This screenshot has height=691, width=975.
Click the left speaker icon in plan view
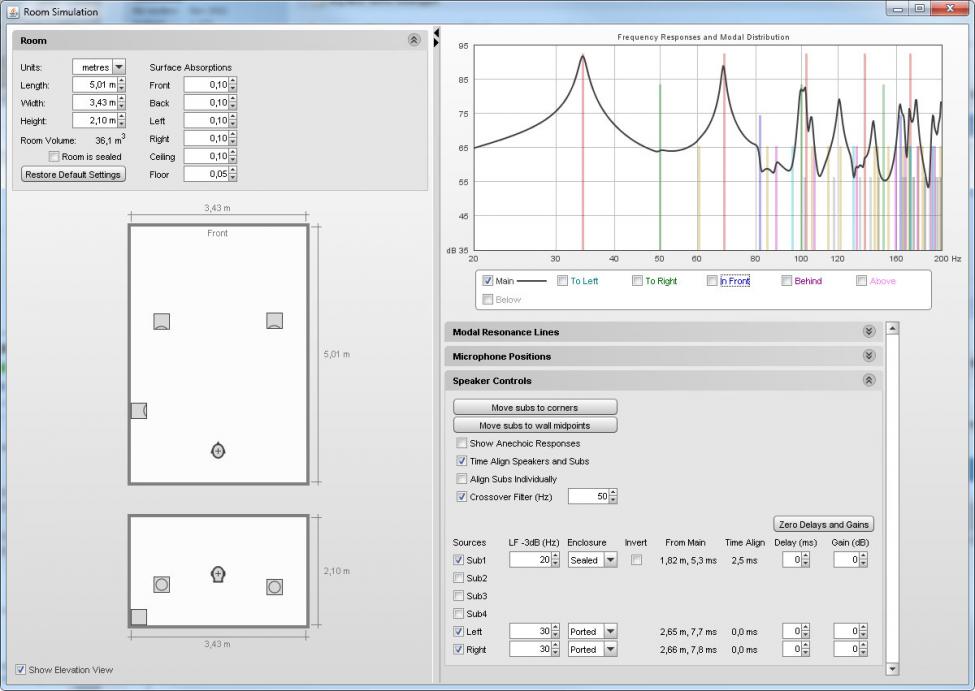[x=161, y=321]
